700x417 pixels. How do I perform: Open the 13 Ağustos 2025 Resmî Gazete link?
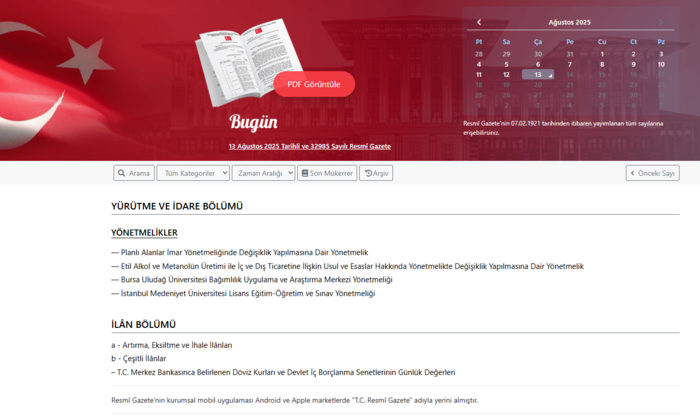tap(310, 146)
